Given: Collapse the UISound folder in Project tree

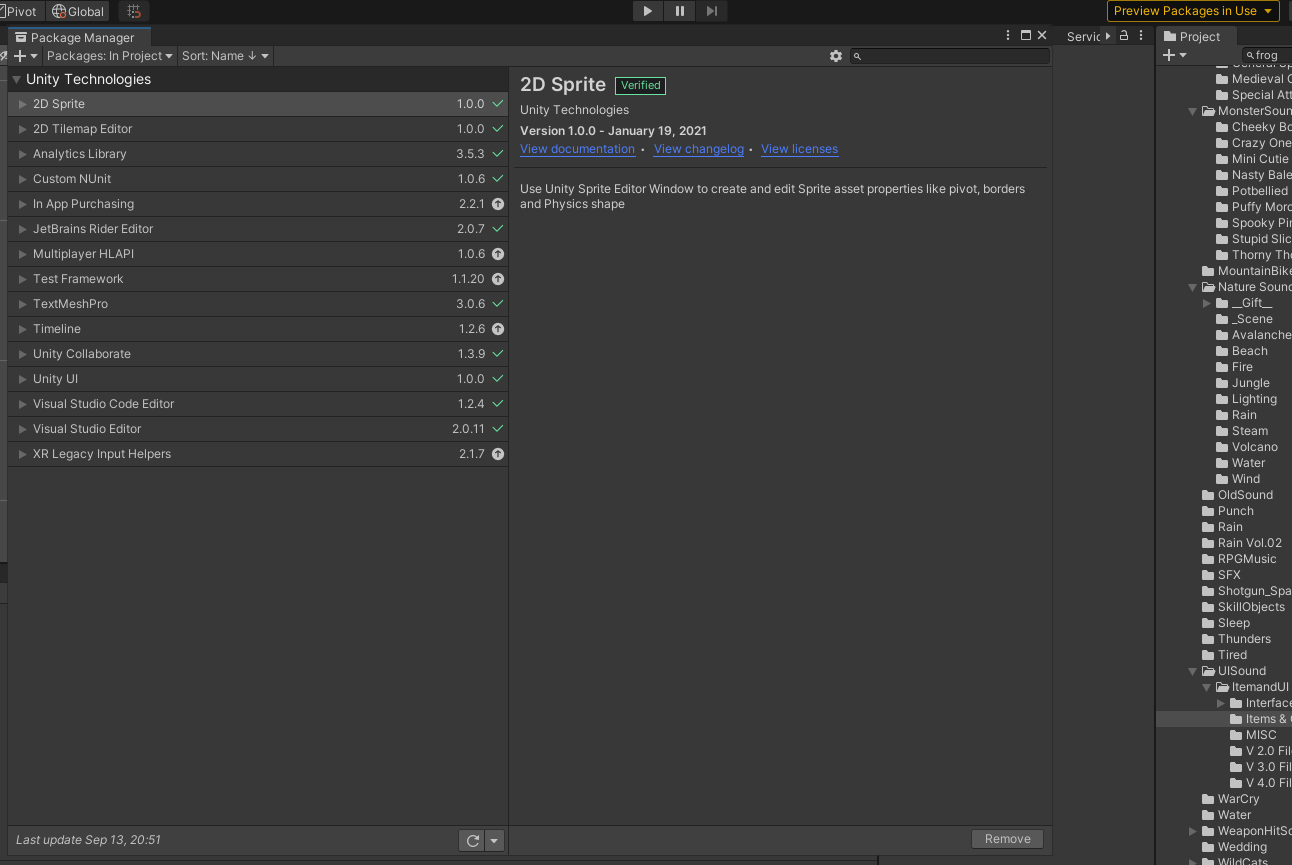Looking at the screenshot, I should pyautogui.click(x=1193, y=671).
